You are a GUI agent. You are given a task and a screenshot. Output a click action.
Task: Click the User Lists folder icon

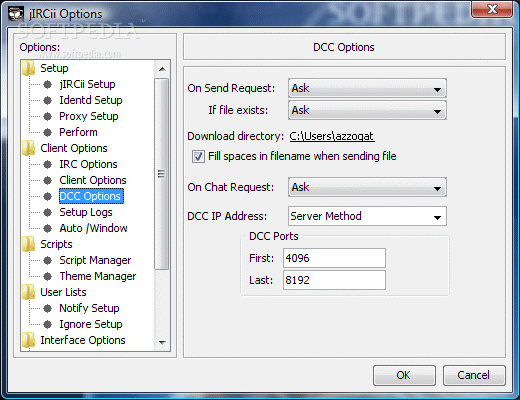(28, 292)
